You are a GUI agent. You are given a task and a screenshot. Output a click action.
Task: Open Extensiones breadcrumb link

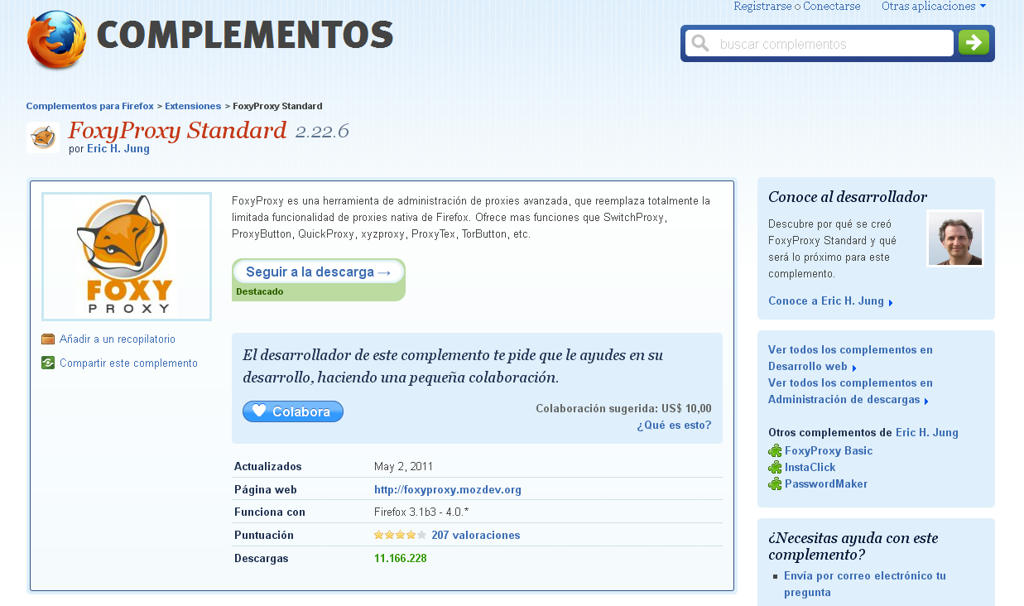pyautogui.click(x=193, y=106)
